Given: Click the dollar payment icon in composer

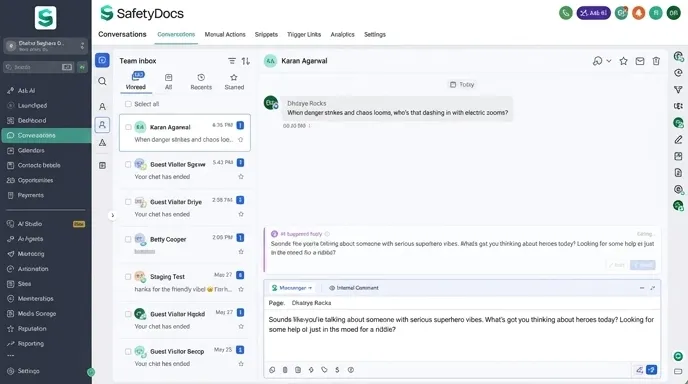Looking at the screenshot, I should tap(337, 370).
